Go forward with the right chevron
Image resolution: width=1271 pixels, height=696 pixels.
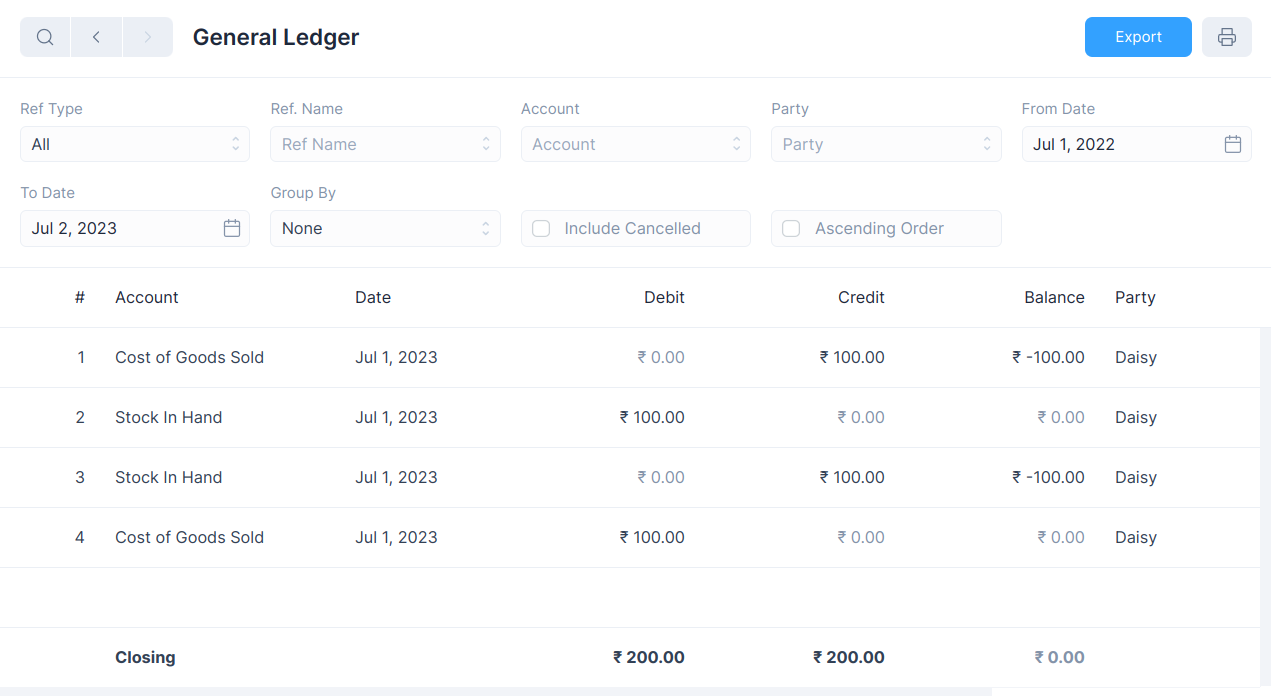pyautogui.click(x=148, y=37)
